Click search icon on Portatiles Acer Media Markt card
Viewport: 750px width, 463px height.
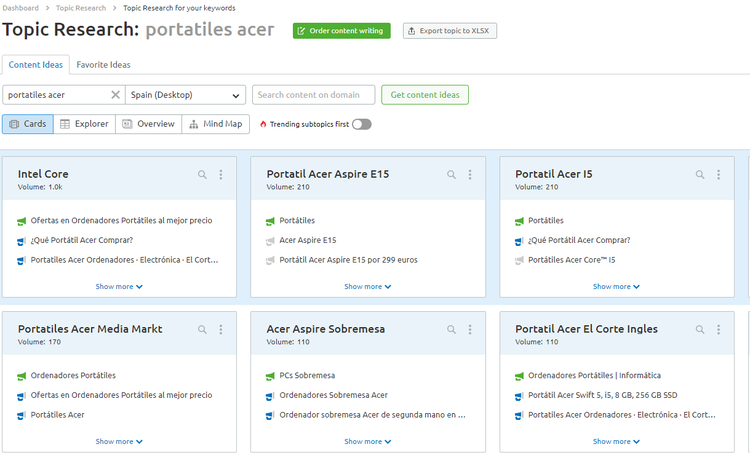coord(202,330)
